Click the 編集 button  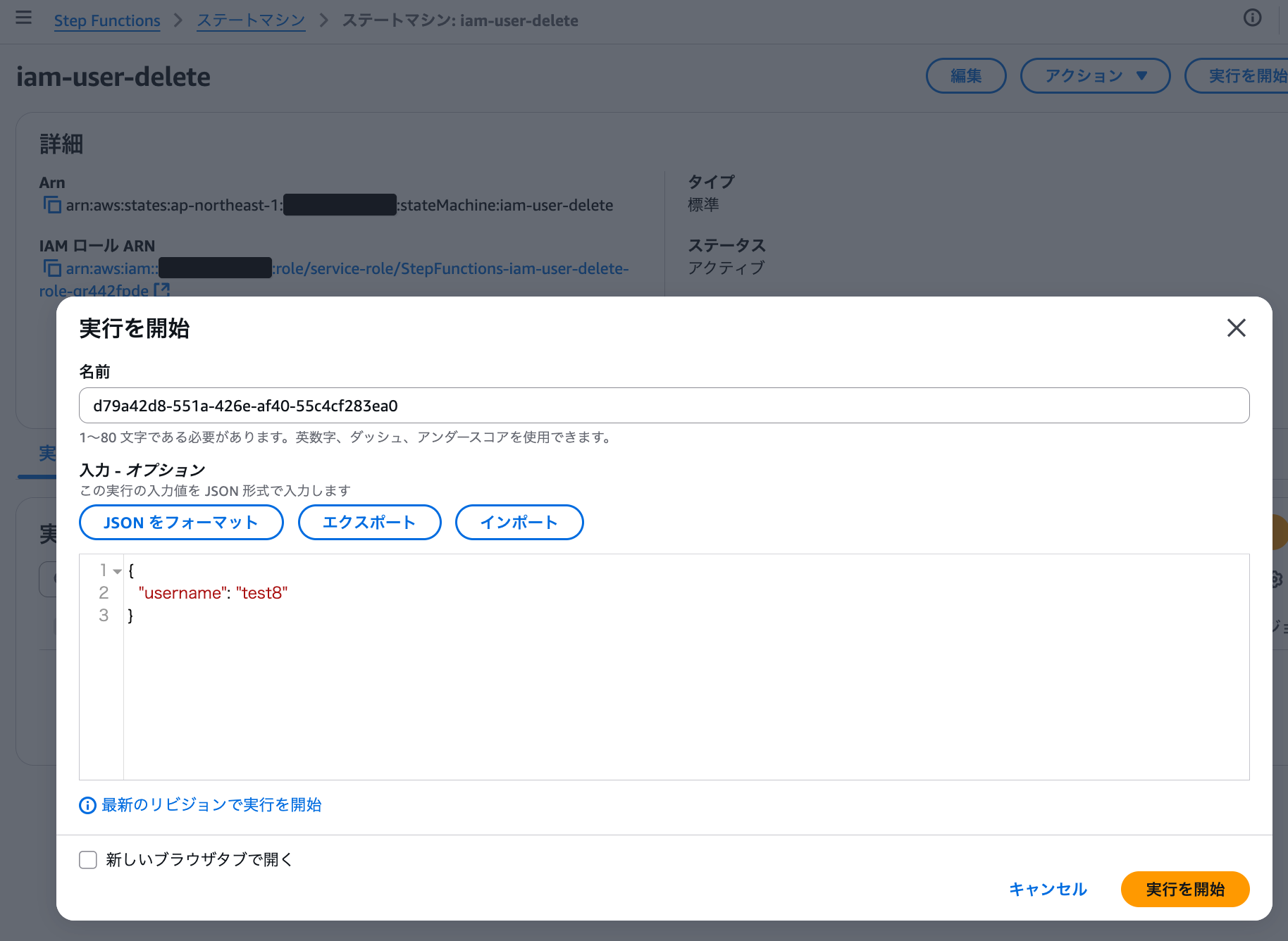pyautogui.click(x=966, y=75)
